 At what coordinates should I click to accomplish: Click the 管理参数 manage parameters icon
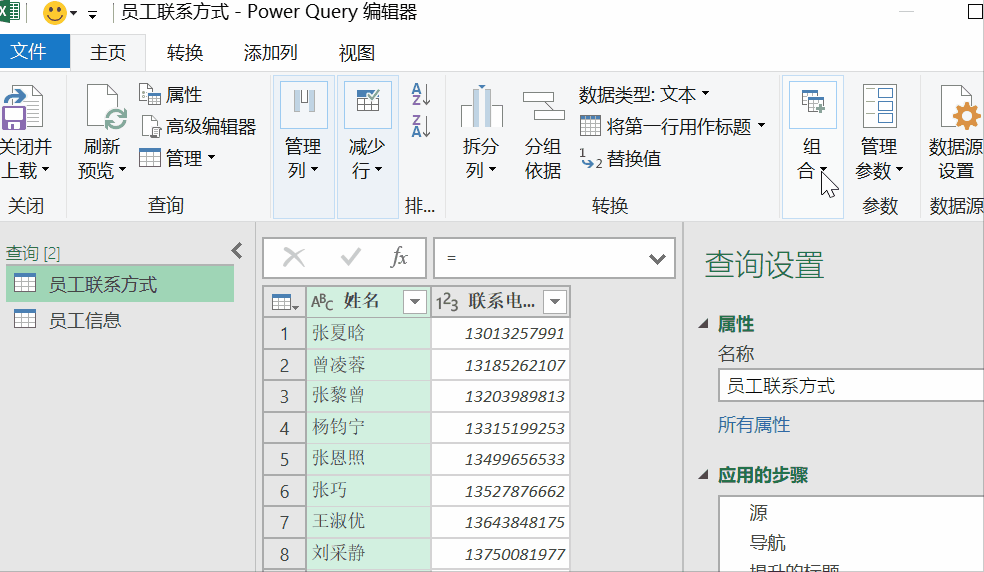[x=880, y=107]
